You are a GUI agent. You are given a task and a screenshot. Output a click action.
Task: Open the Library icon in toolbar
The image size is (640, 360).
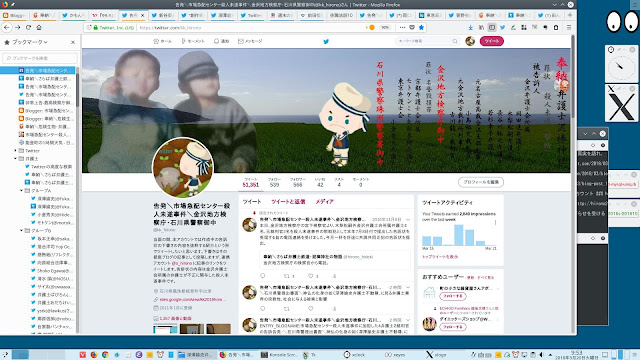tap(481, 27)
